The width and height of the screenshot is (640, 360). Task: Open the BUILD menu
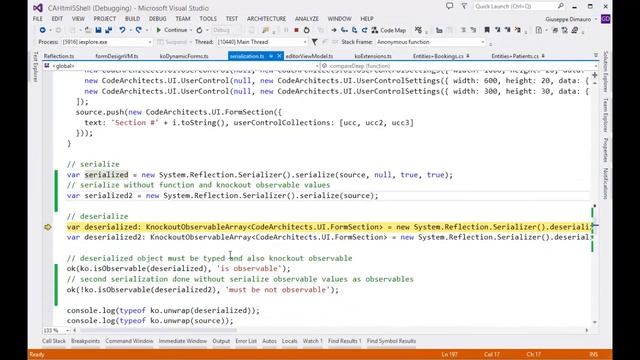[x=133, y=19]
